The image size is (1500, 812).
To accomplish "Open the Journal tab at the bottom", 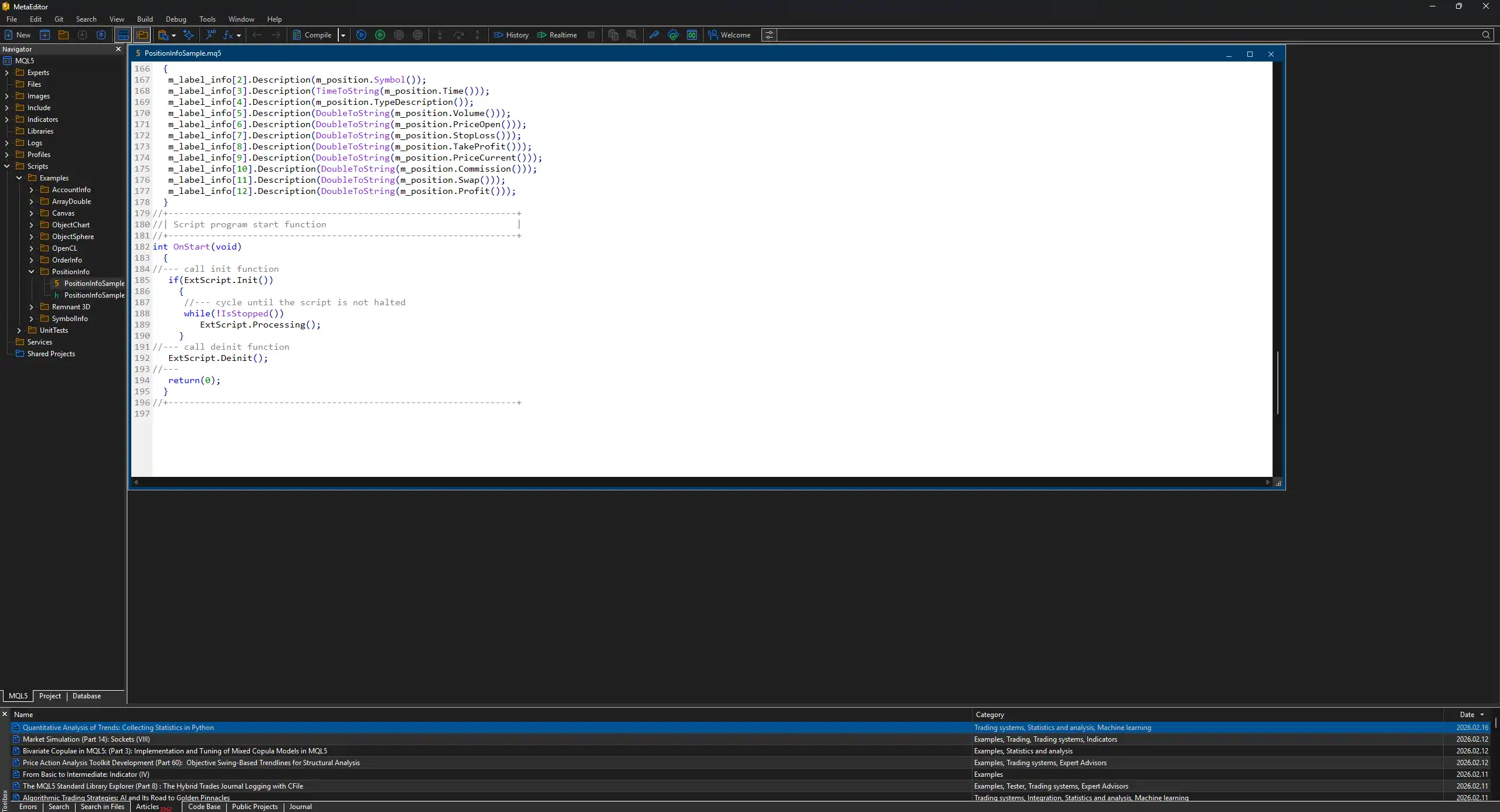I will point(300,807).
